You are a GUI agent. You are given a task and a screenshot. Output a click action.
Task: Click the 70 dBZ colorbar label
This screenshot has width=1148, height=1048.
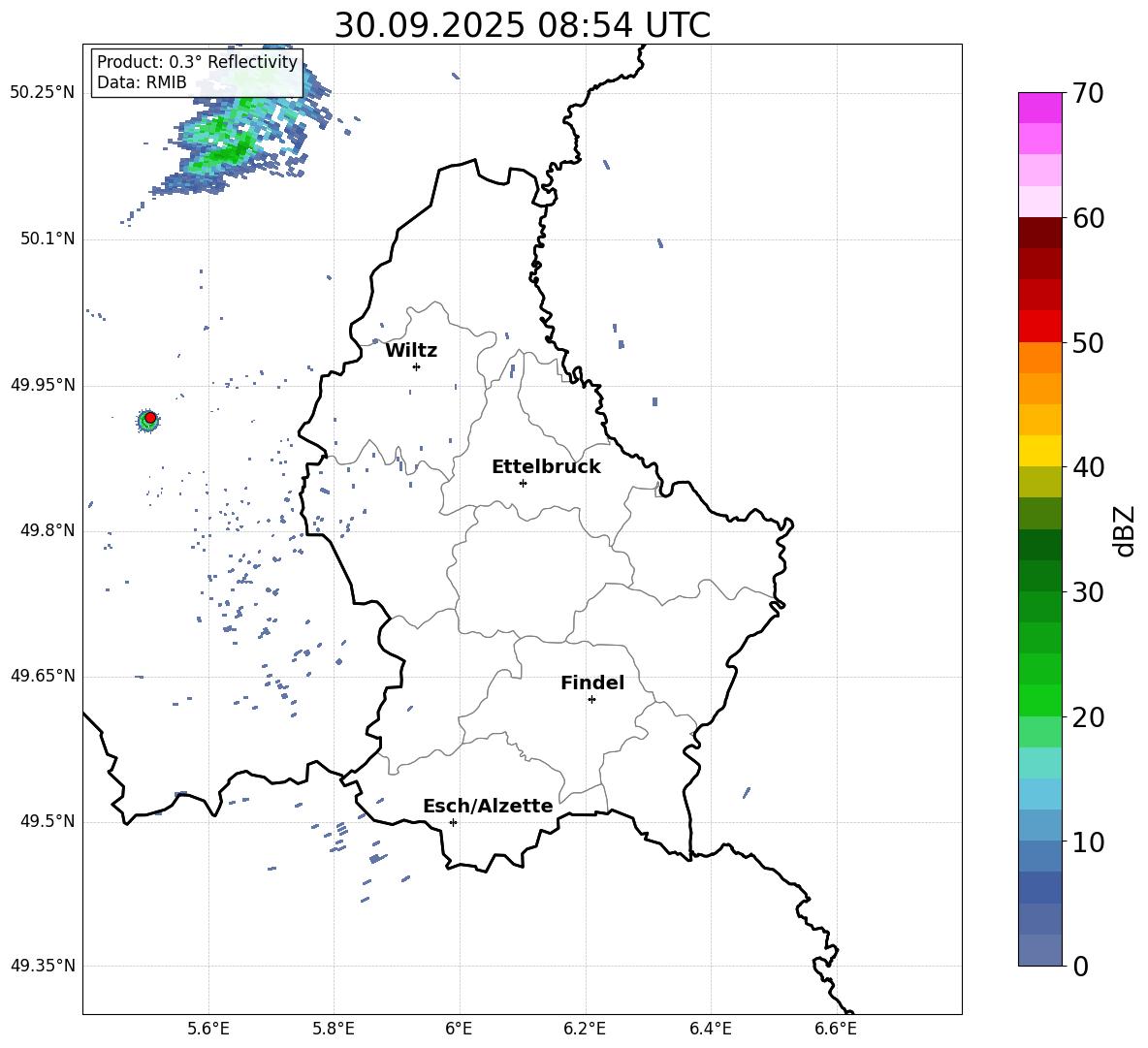1087,93
